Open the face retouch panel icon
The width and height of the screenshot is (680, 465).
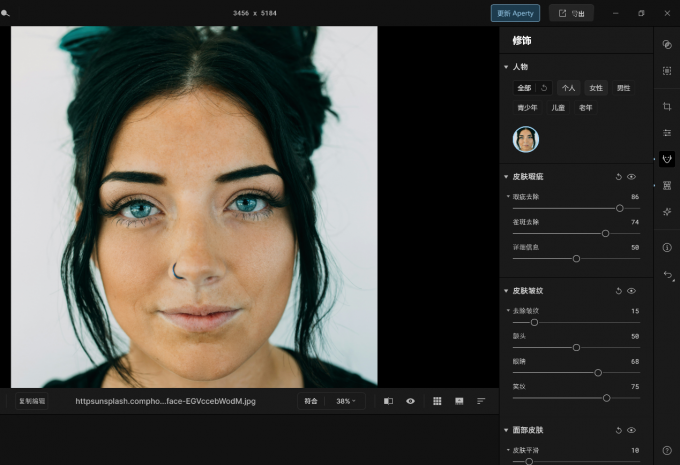coord(667,159)
